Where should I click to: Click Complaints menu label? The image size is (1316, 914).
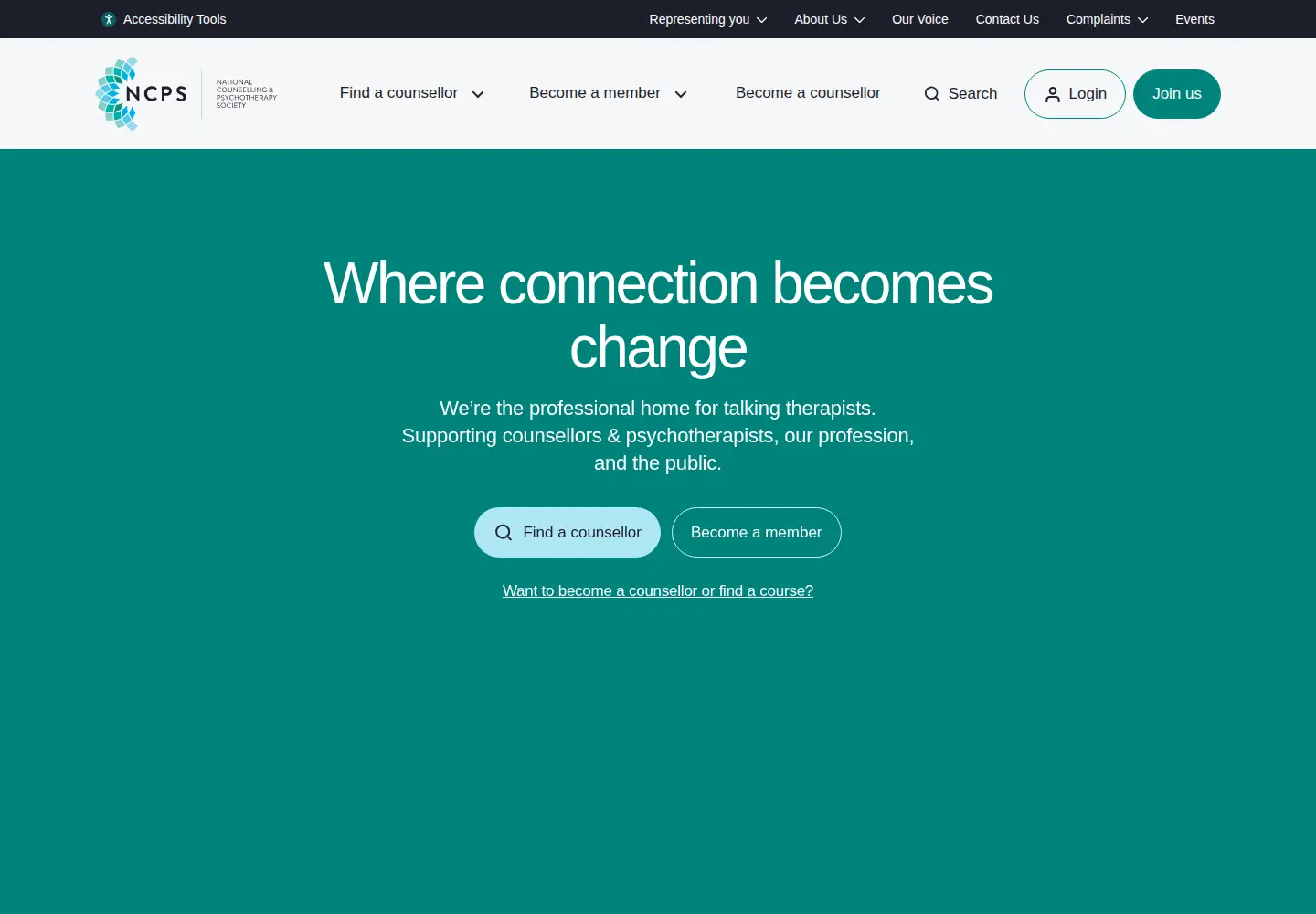(1098, 19)
